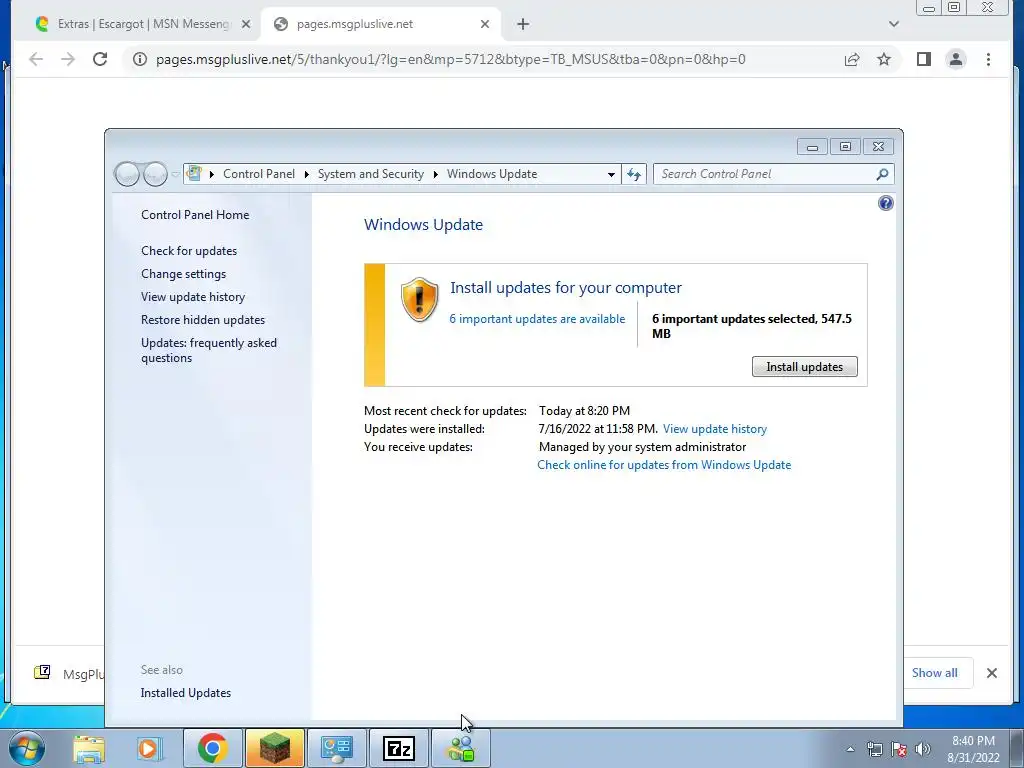Screen dimensions: 1024x768
Task: Open 7-Zip from the taskbar
Action: (399, 748)
